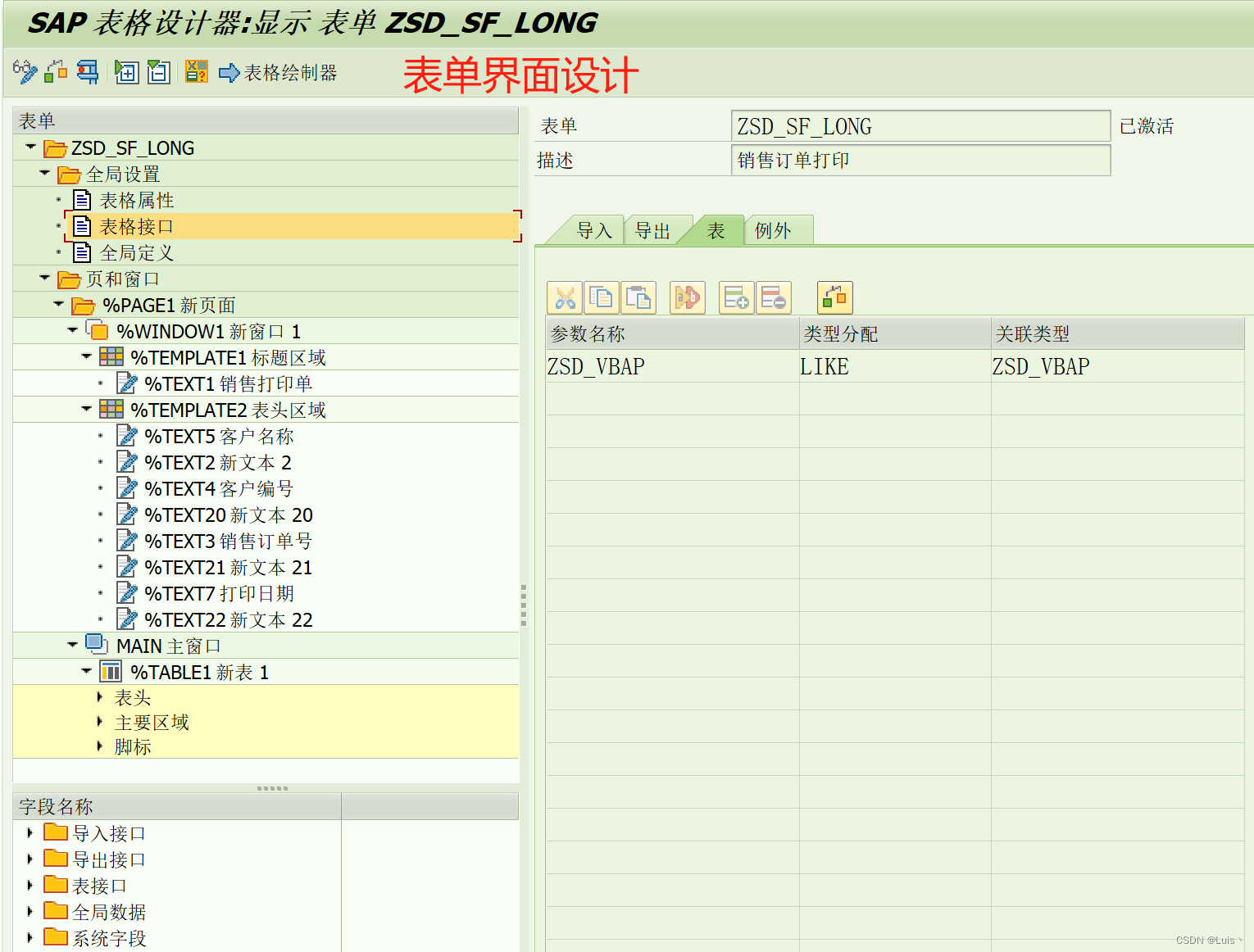
Task: Click the %TEMPLATE2 template grid icon
Action: [x=111, y=410]
